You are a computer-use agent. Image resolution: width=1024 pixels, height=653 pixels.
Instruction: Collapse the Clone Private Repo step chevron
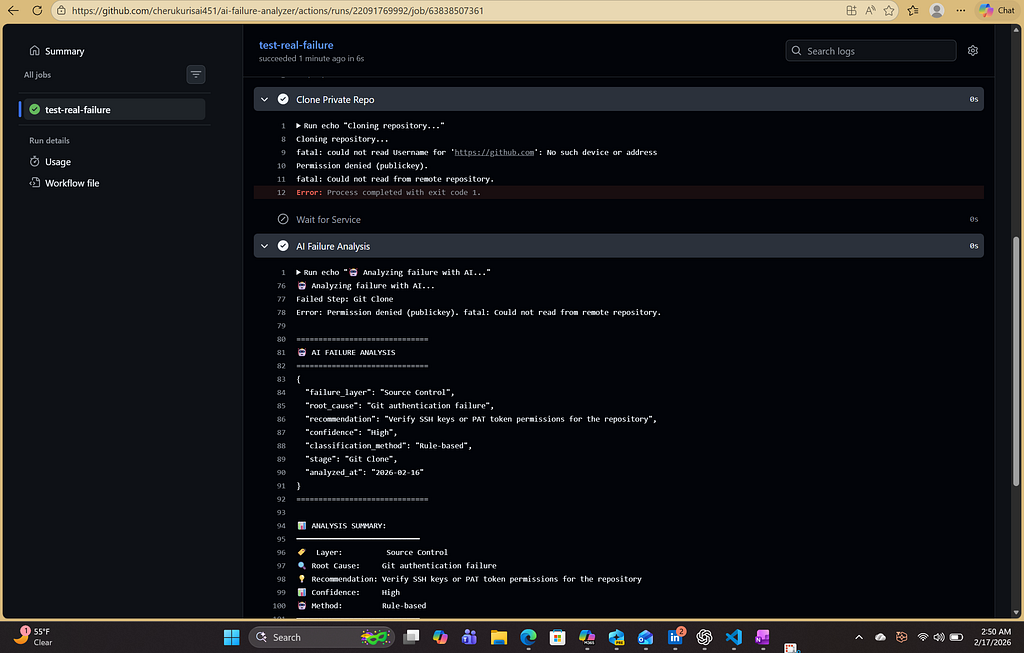(264, 99)
